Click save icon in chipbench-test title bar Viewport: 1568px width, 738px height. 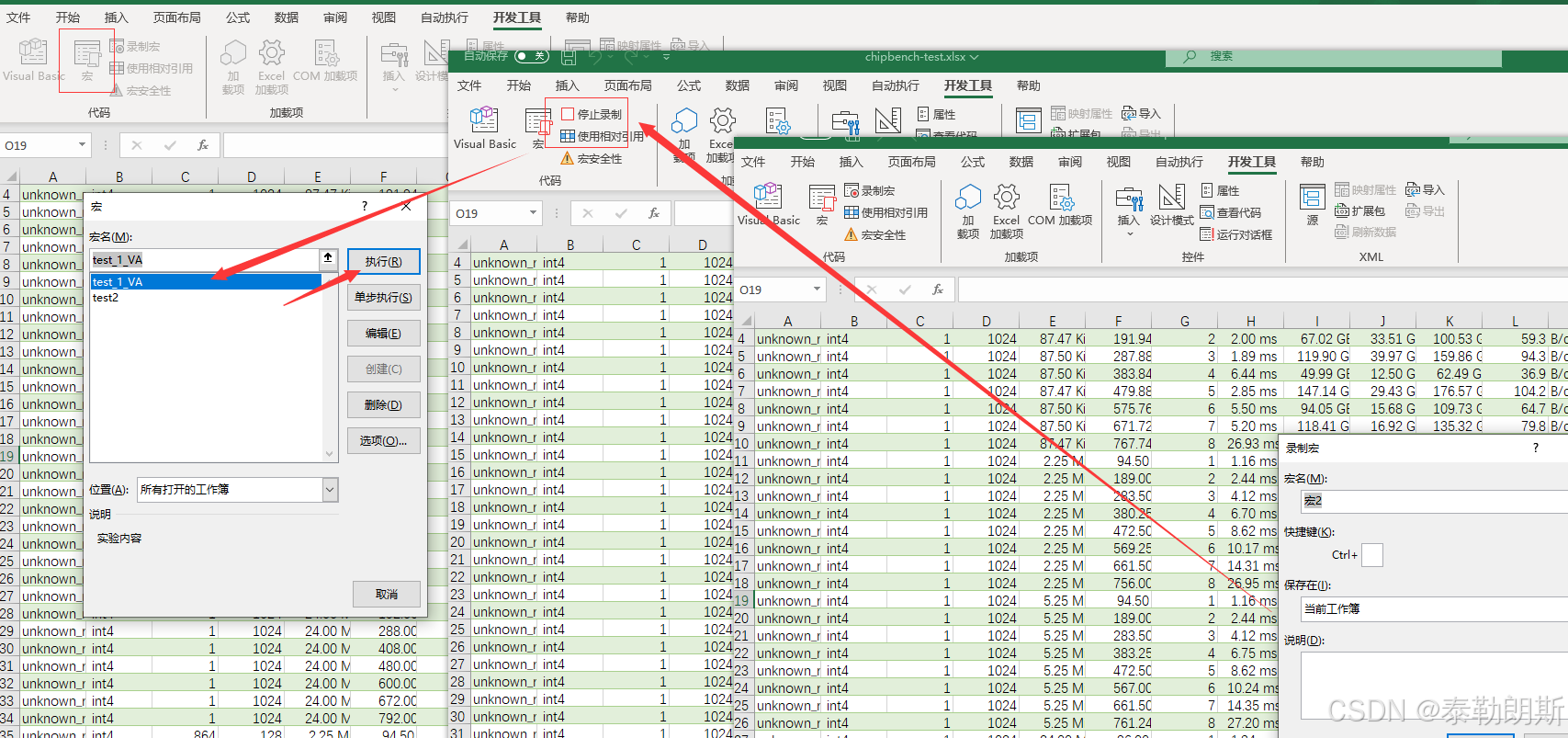coord(569,57)
